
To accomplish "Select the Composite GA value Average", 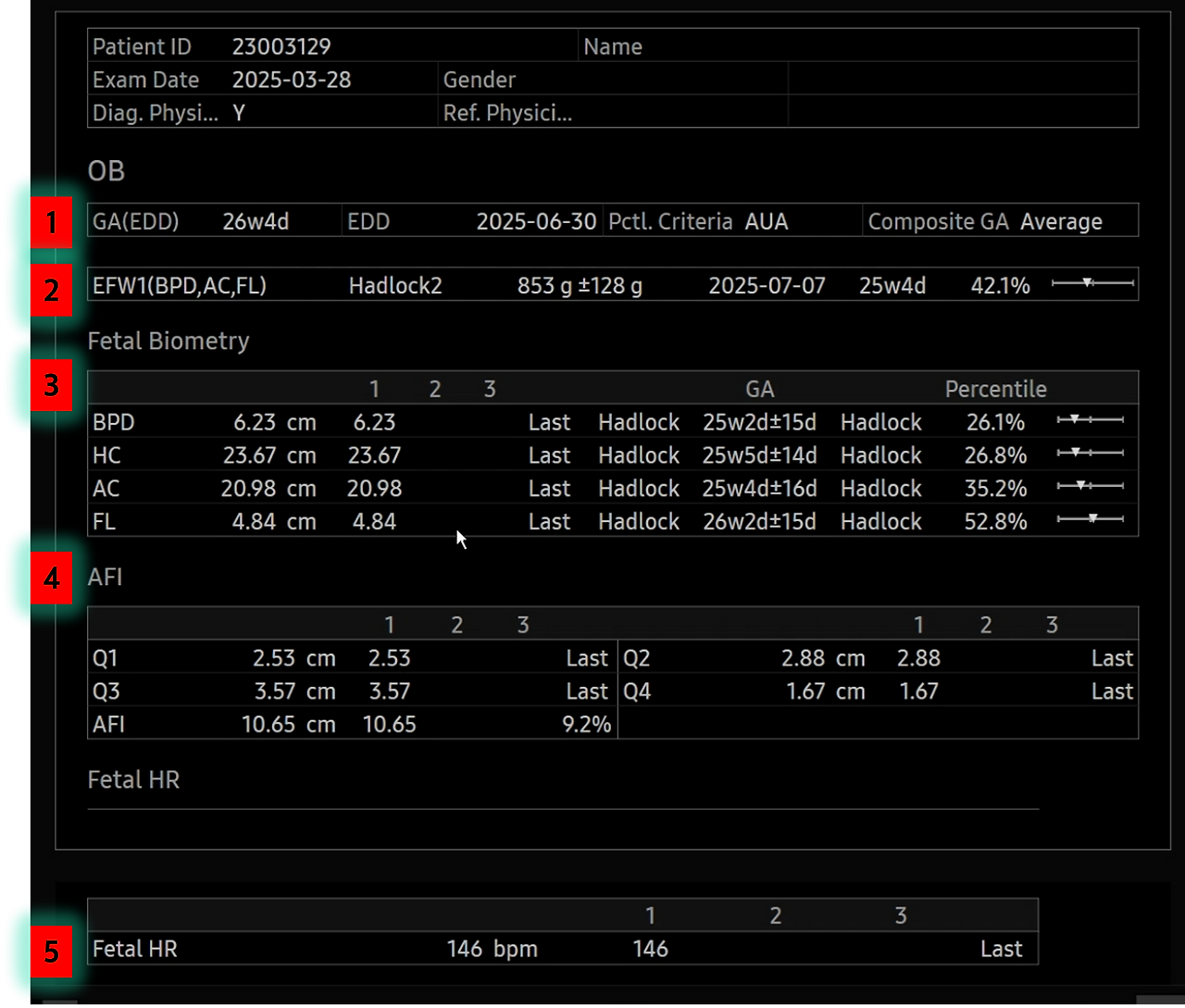I will point(1061,222).
